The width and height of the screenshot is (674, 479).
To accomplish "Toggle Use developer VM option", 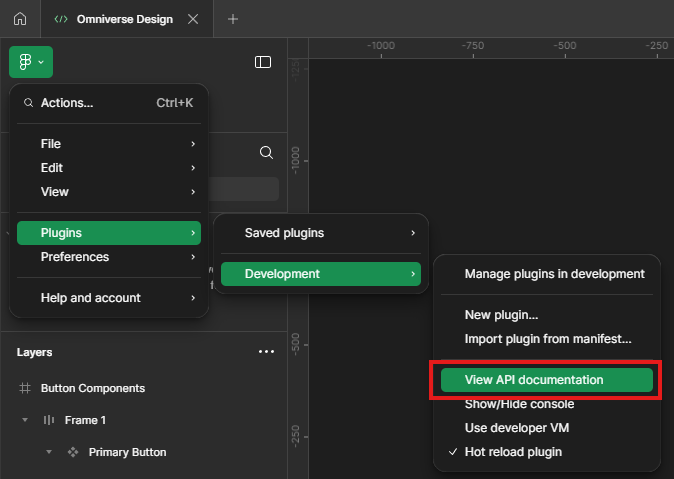I will 547,428.
